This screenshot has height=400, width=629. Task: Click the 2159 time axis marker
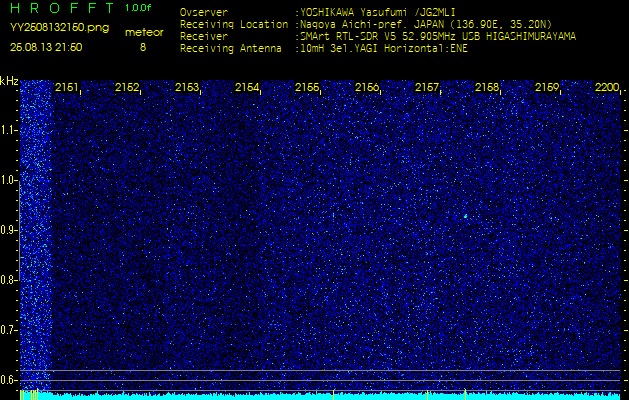tap(547, 87)
